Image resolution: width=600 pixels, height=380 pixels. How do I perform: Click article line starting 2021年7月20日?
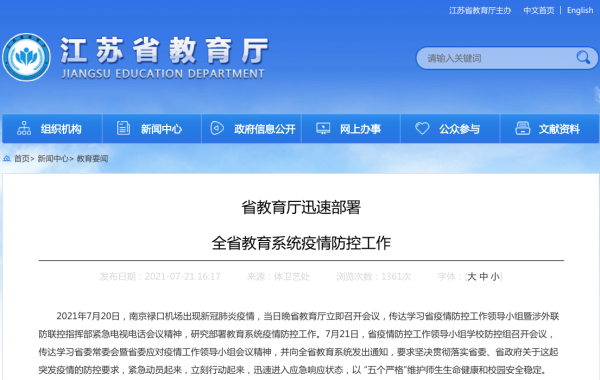pos(308,316)
